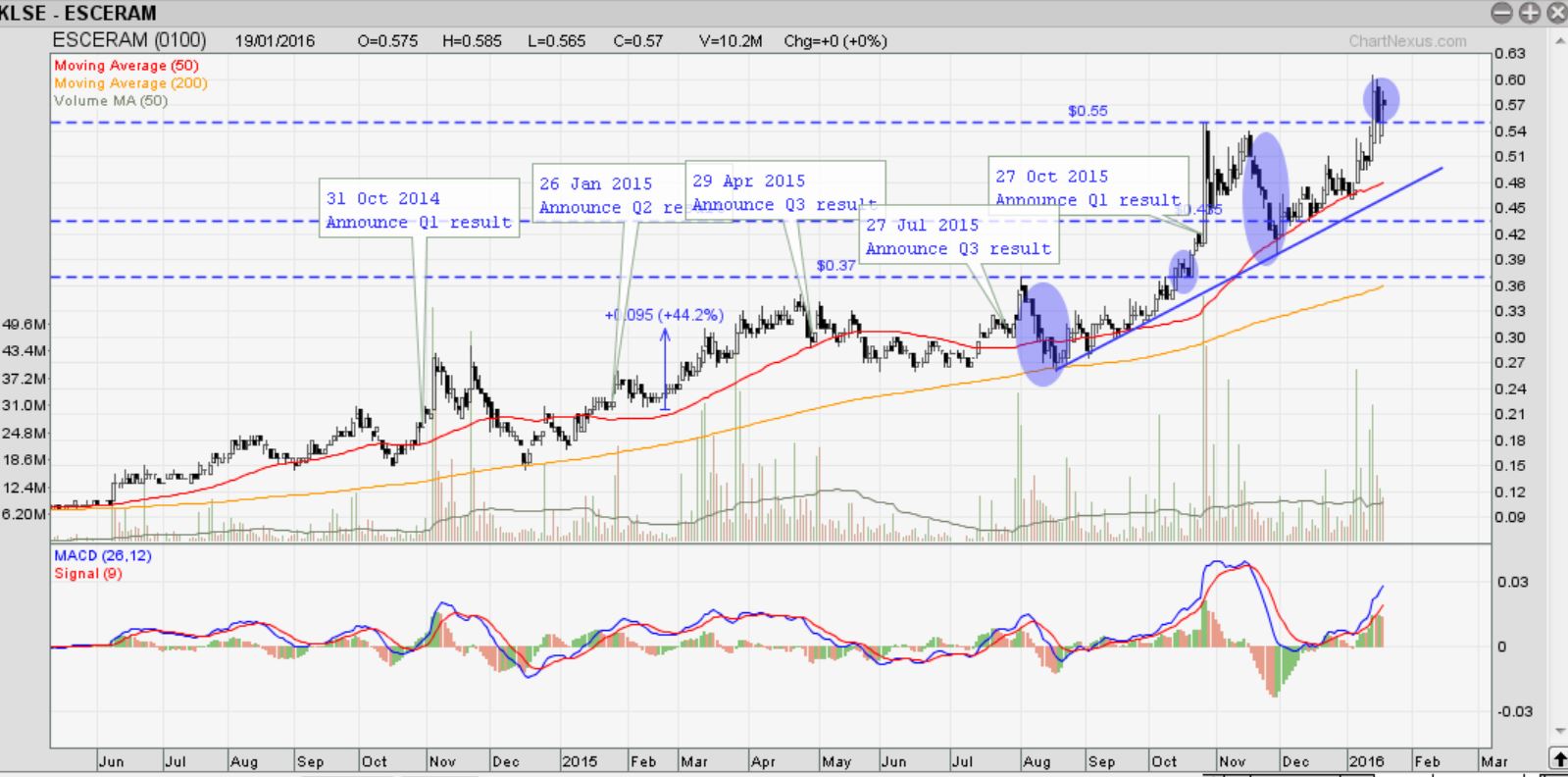Click the 6.20M volume axis label
This screenshot has width=1568, height=777.
(25, 514)
